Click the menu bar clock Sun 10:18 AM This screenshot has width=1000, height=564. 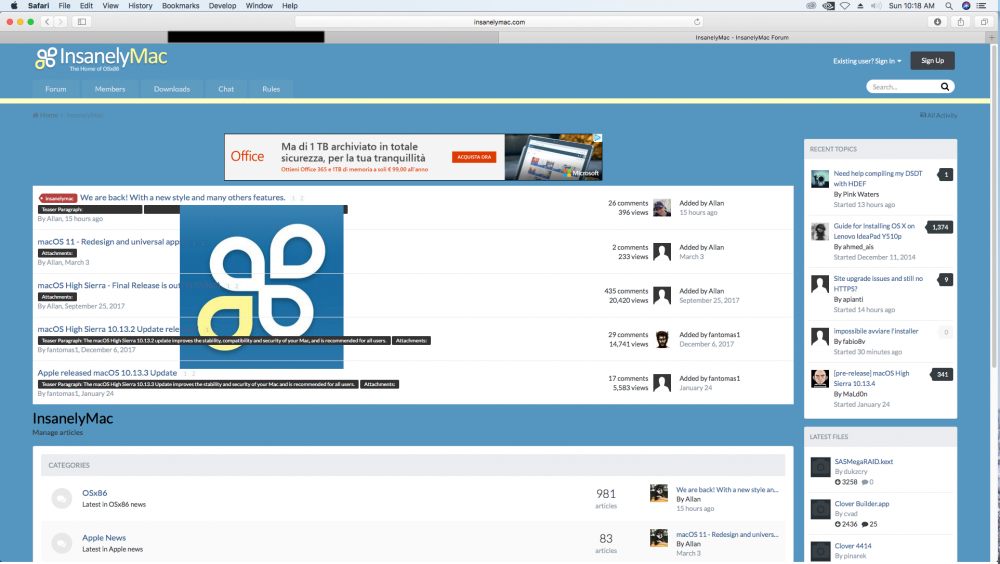pos(911,6)
